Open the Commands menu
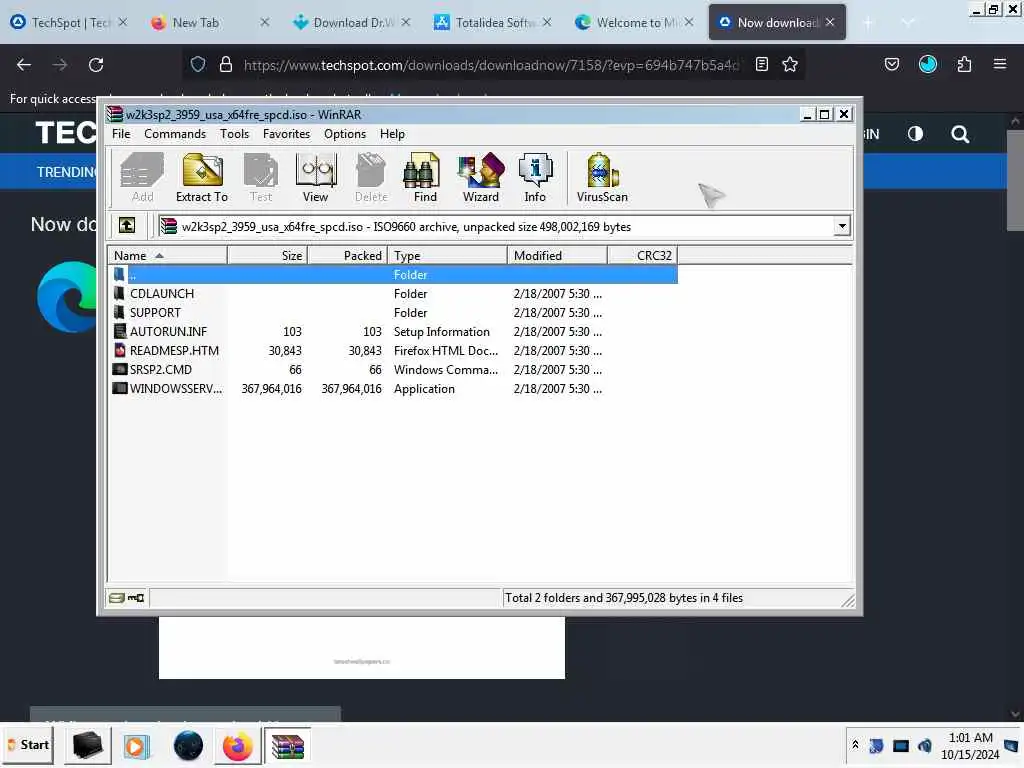The width and height of the screenshot is (1024, 768). [175, 134]
